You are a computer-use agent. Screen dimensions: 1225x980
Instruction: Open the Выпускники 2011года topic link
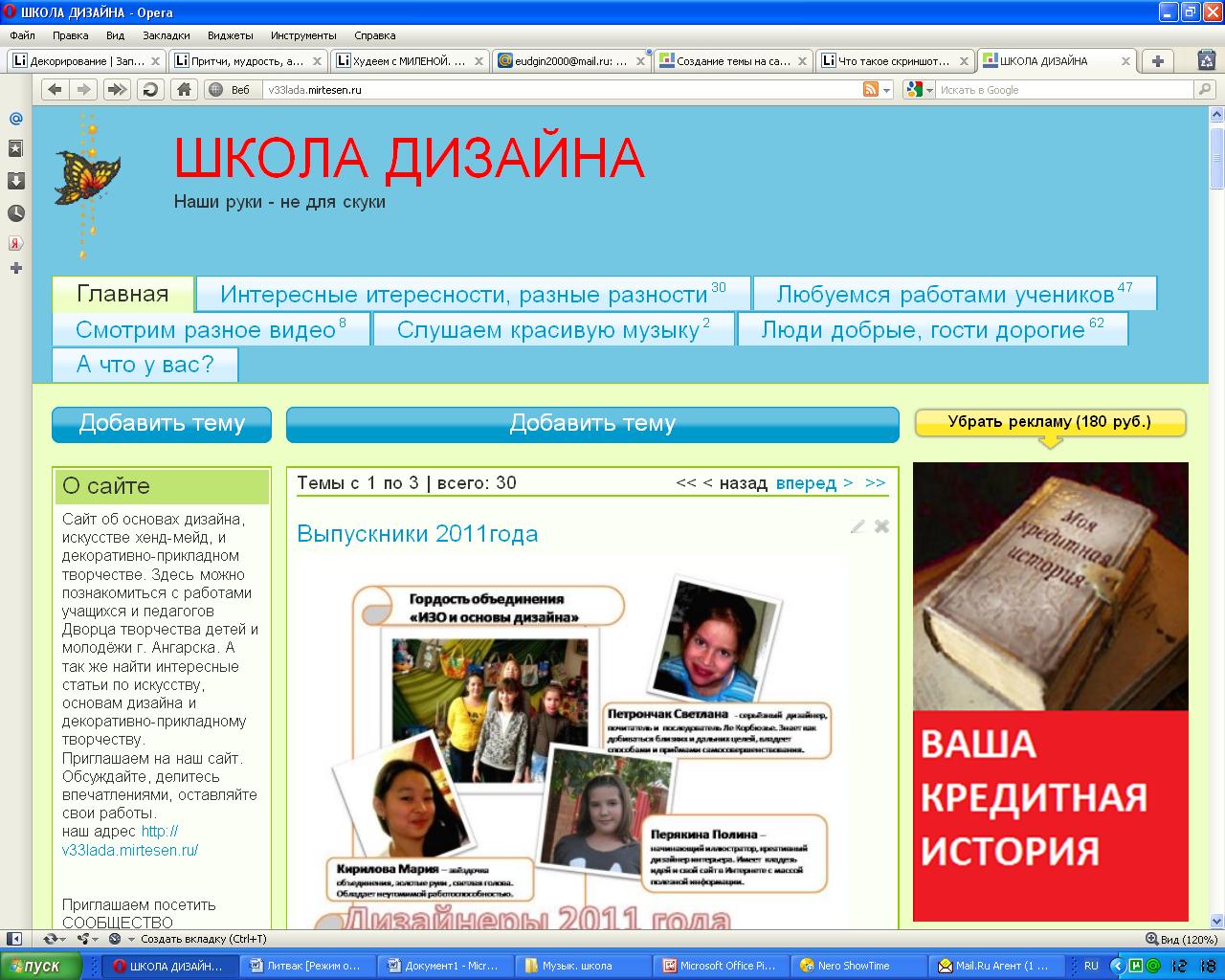[417, 534]
